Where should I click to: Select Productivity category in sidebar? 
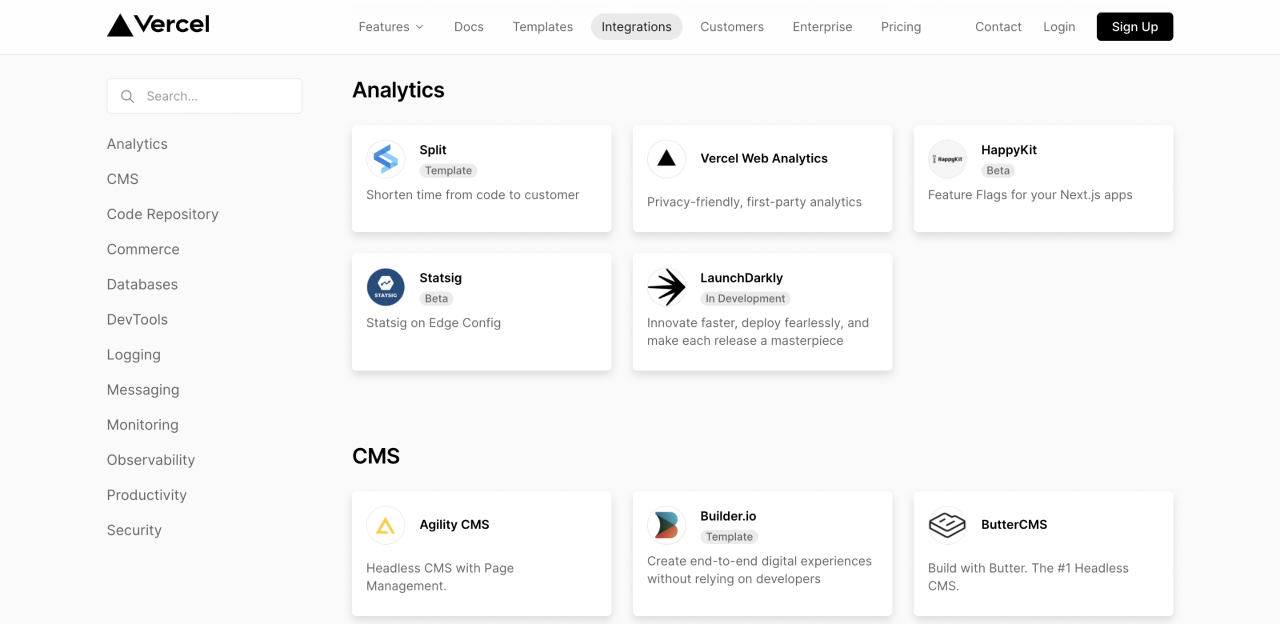point(147,494)
